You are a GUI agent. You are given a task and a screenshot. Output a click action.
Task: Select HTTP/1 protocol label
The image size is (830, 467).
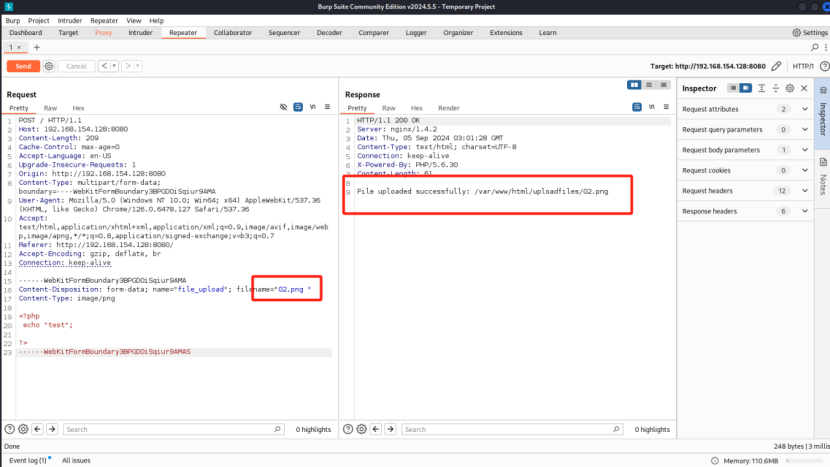803,66
